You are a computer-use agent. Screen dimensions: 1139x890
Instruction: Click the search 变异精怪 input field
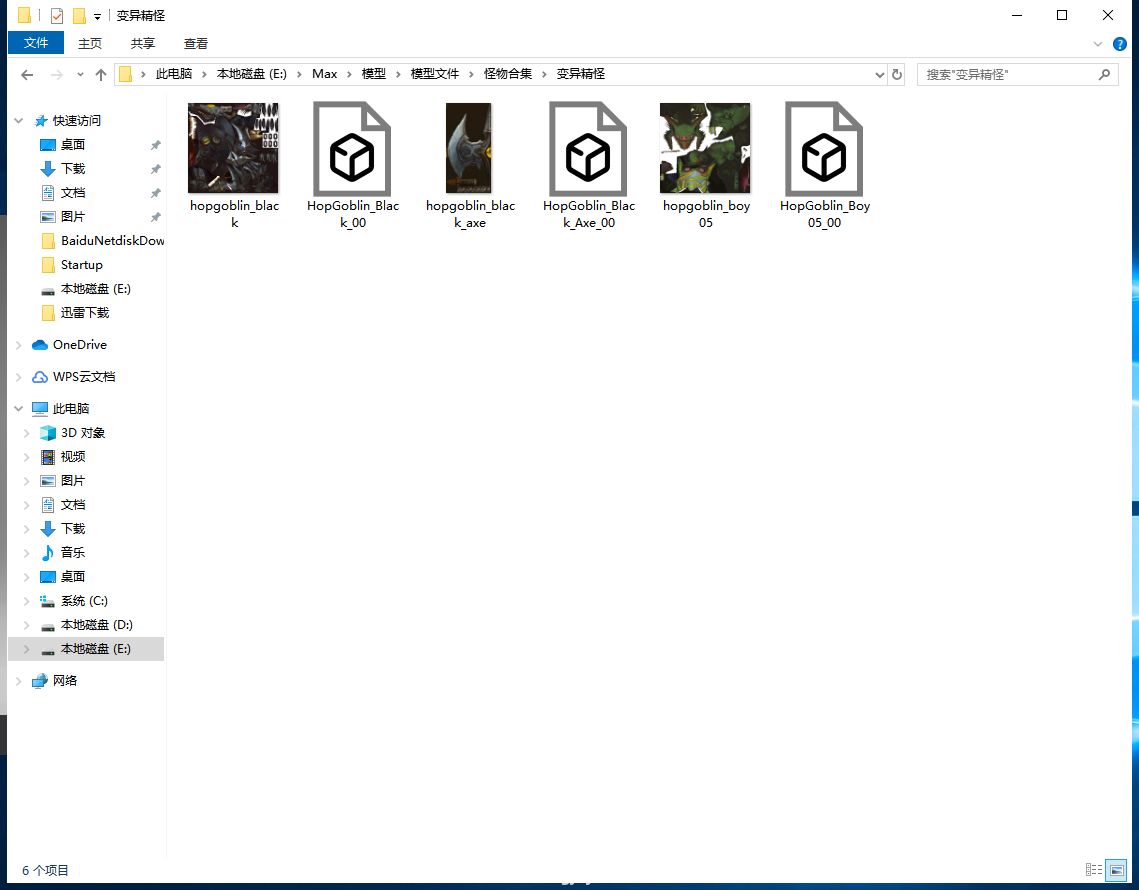[1008, 75]
